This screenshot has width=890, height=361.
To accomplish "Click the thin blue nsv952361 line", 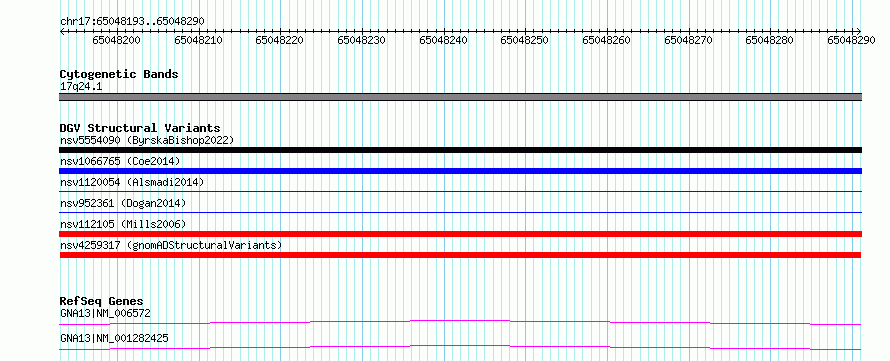I will [x=460, y=212].
